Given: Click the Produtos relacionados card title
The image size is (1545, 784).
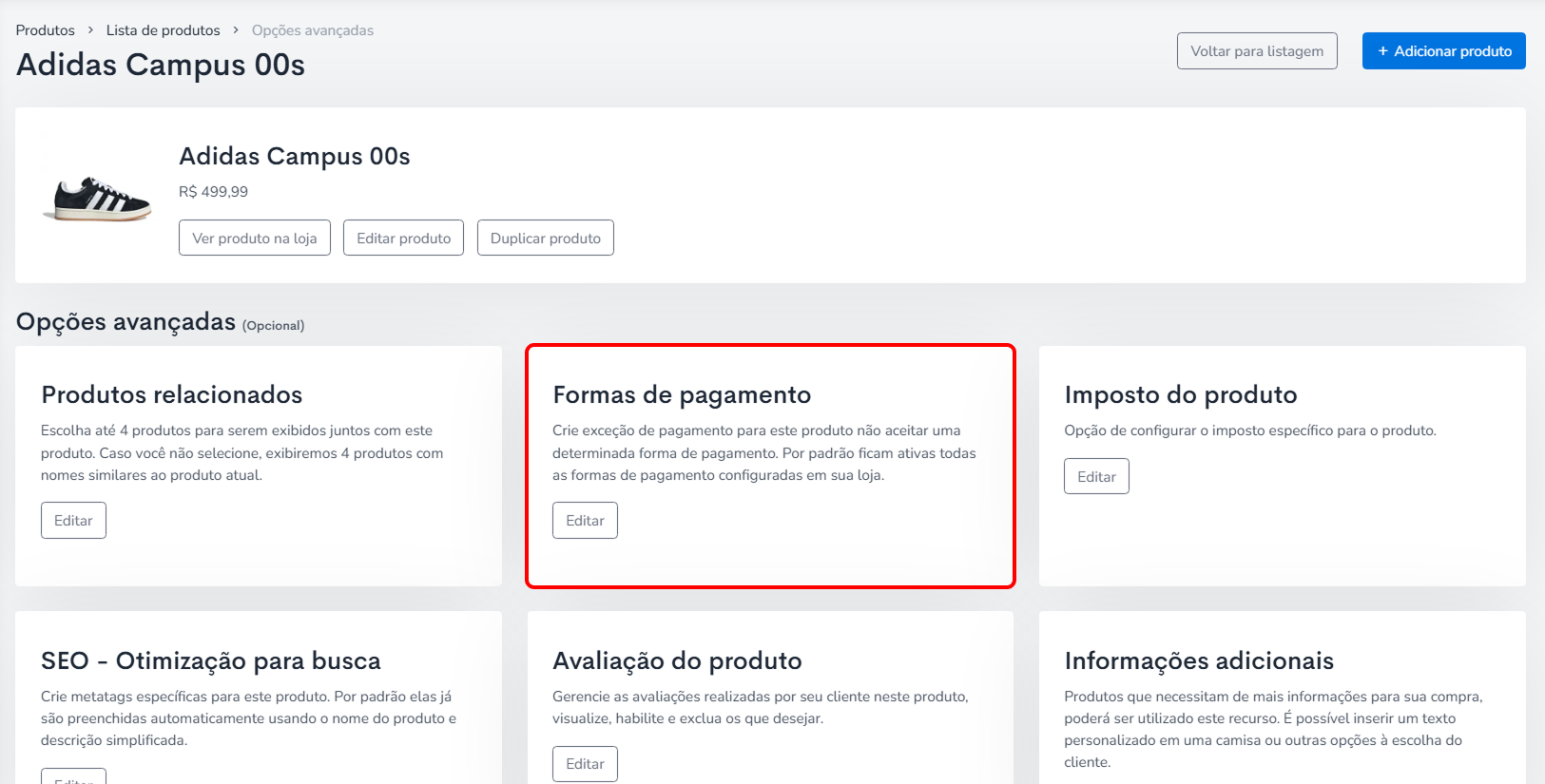Looking at the screenshot, I should click(172, 394).
